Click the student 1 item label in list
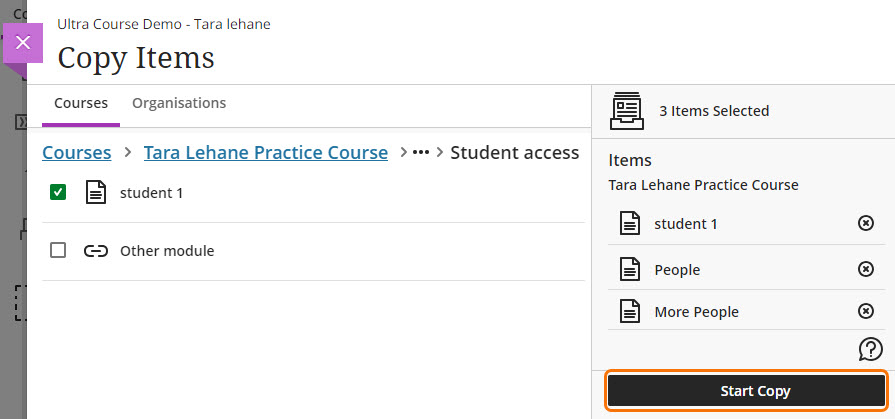Viewport: 895px width, 419px height. (x=151, y=192)
